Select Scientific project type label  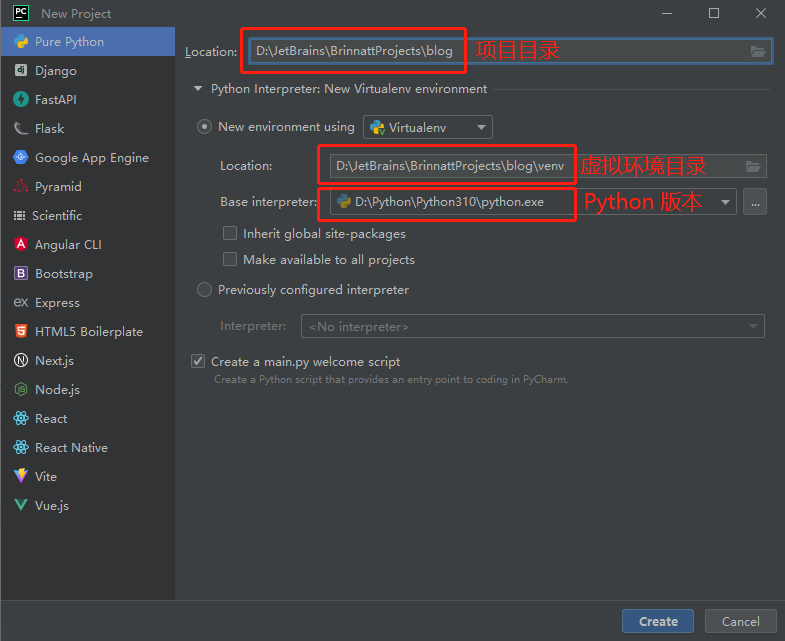[x=57, y=216]
